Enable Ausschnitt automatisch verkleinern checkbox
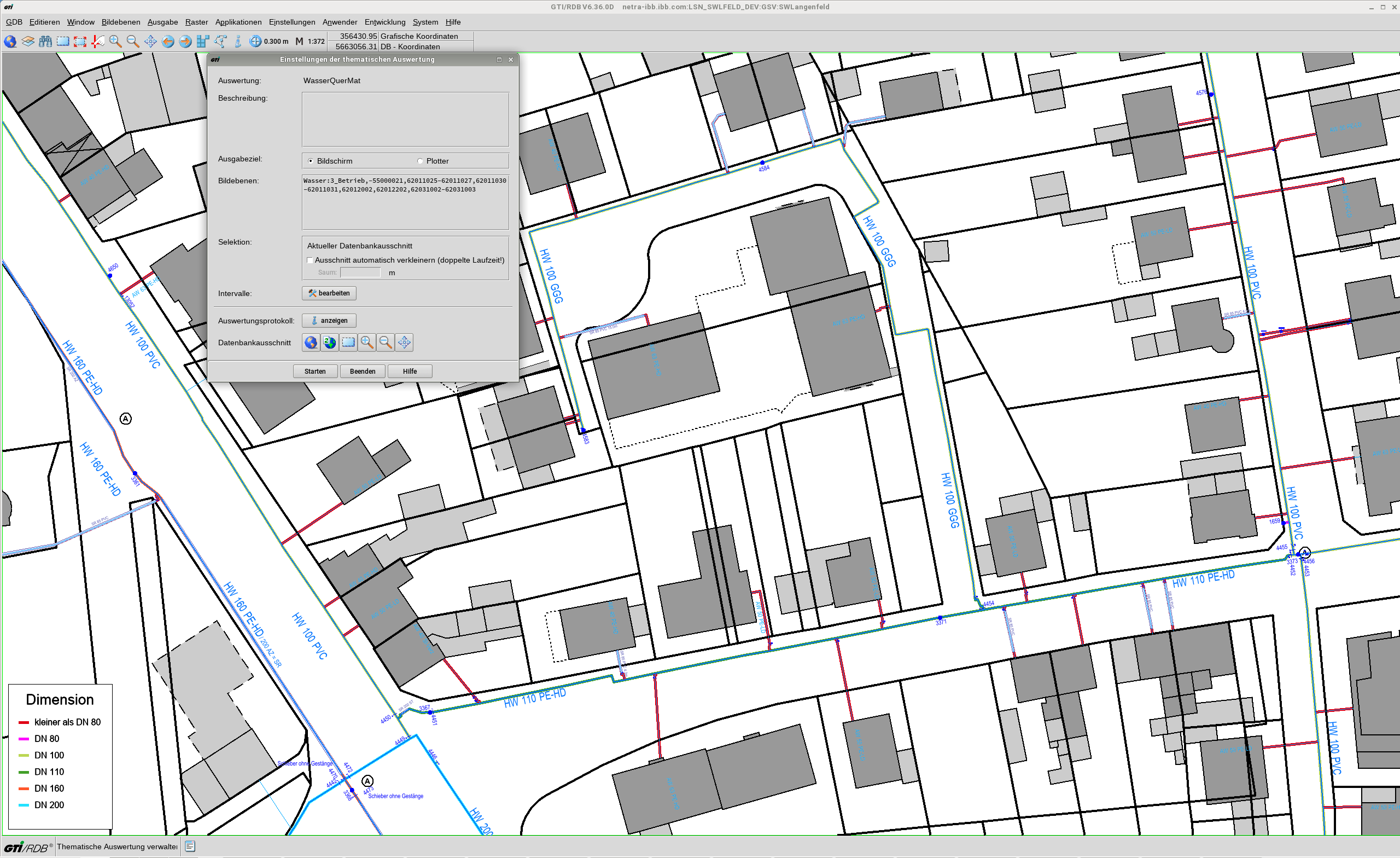Screen dimensions: 1400x858 (310, 260)
